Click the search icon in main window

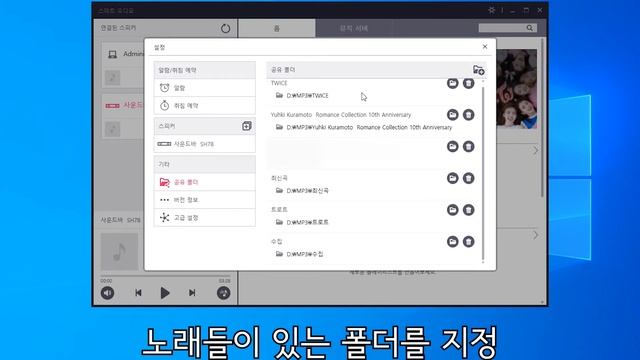pyautogui.click(x=529, y=28)
